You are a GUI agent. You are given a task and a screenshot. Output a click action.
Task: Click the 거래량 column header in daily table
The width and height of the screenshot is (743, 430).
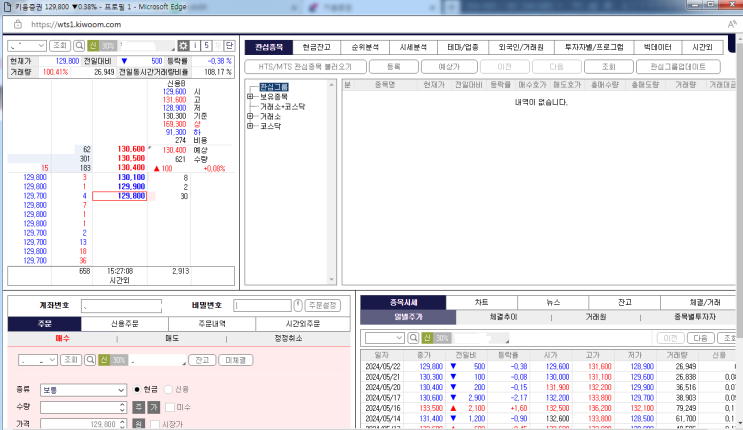point(677,355)
